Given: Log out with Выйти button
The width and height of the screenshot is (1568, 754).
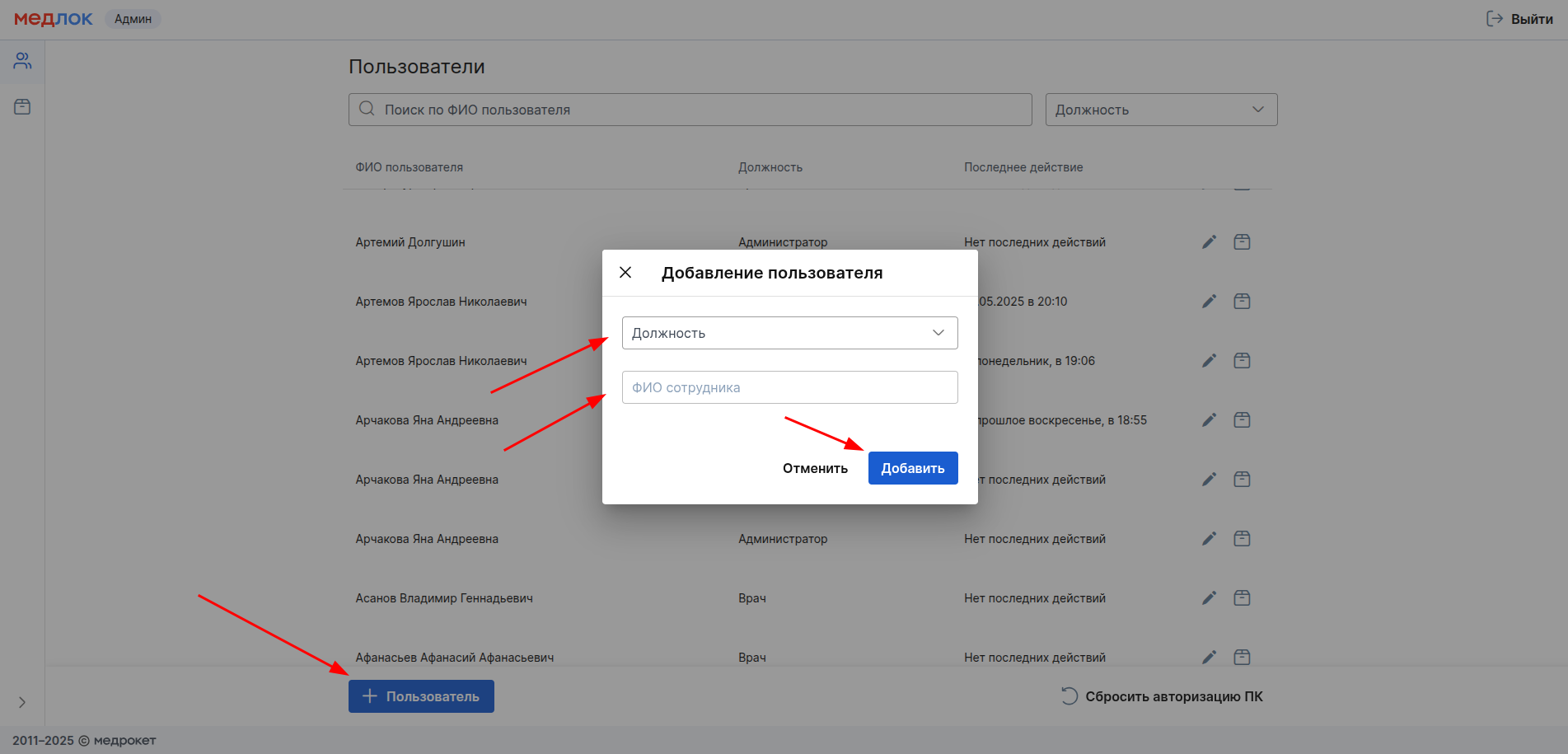Looking at the screenshot, I should 1519,19.
